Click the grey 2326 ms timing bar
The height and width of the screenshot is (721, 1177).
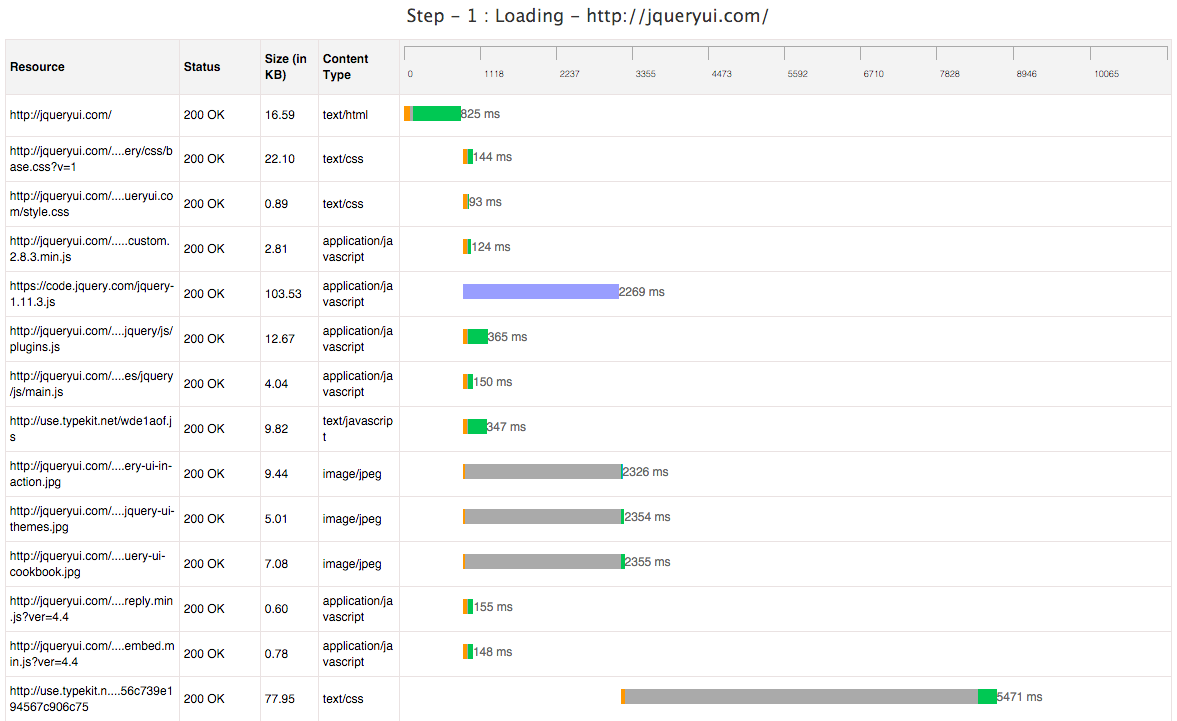(x=543, y=472)
